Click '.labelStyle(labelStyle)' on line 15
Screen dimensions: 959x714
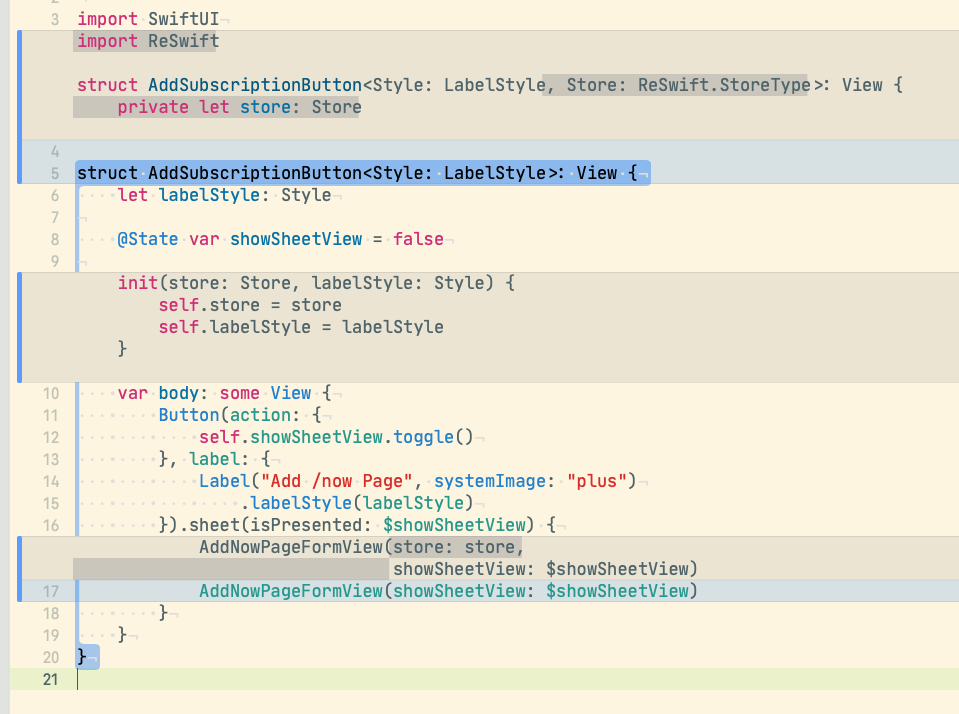click(x=357, y=504)
